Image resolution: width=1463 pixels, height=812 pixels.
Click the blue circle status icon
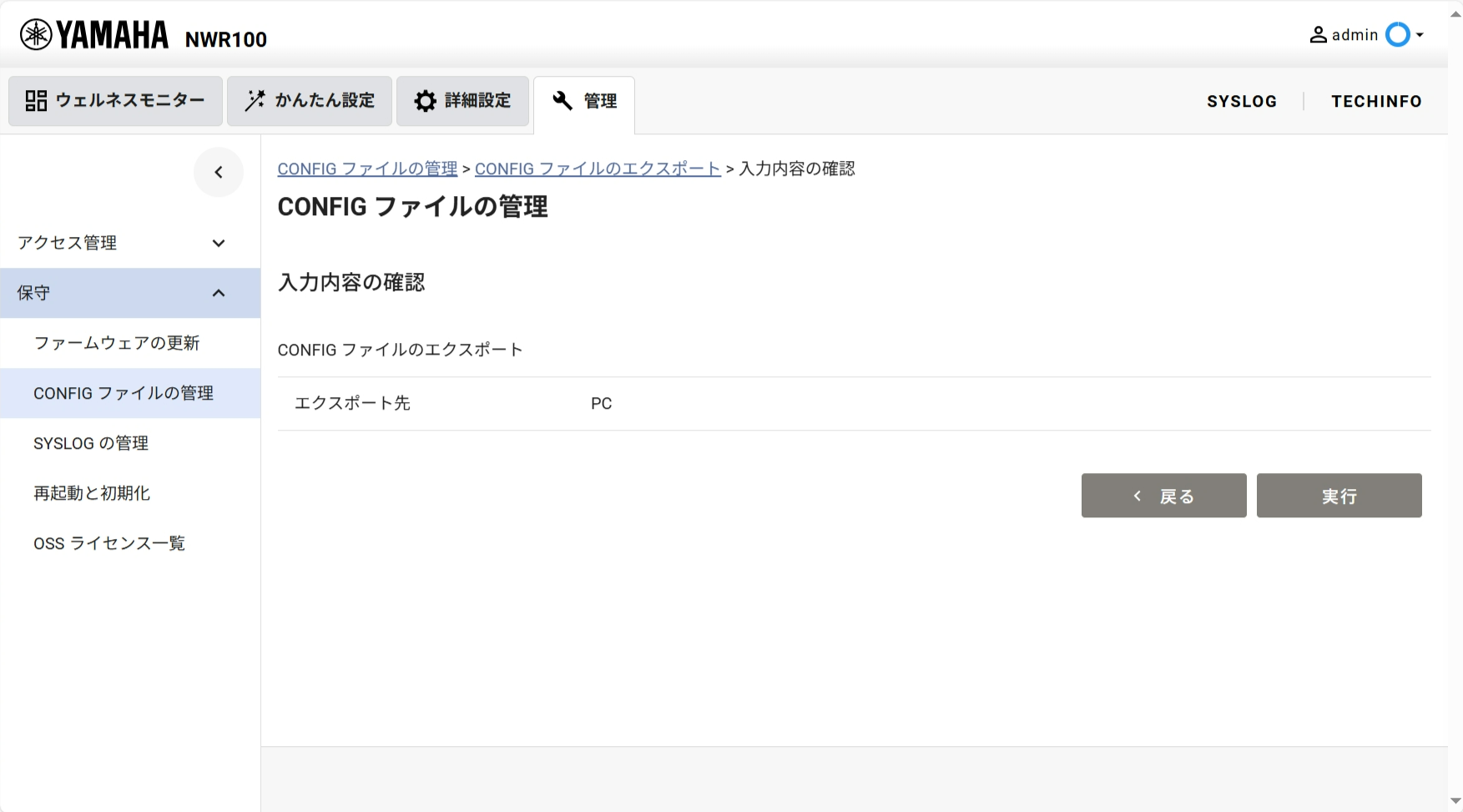(1397, 35)
